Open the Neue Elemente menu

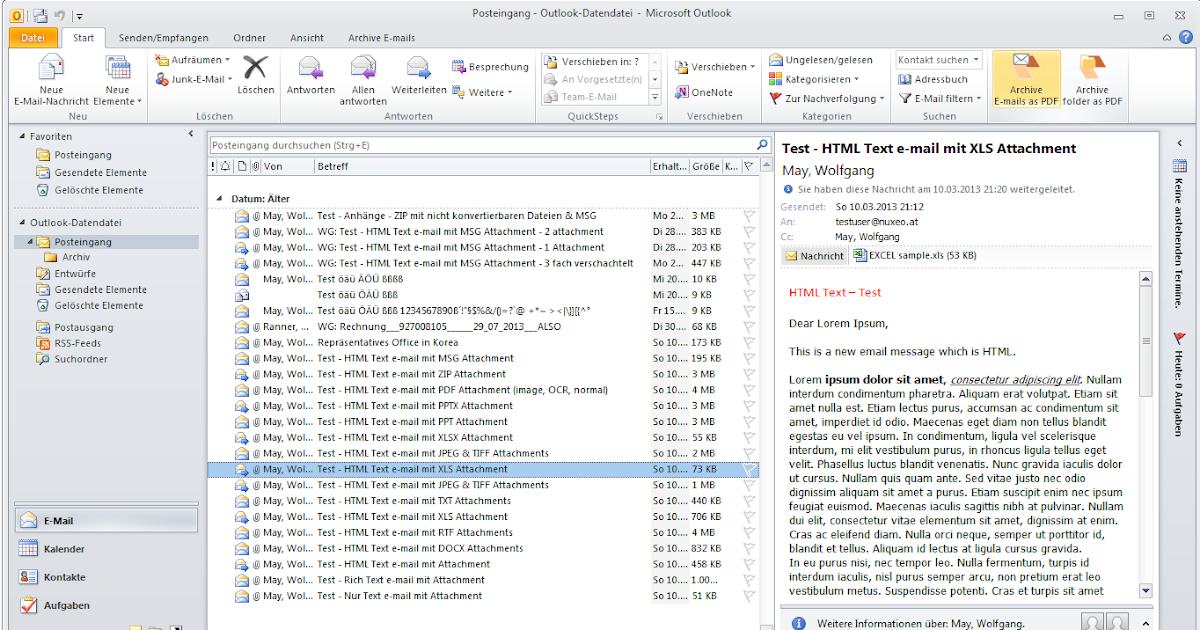tap(118, 80)
